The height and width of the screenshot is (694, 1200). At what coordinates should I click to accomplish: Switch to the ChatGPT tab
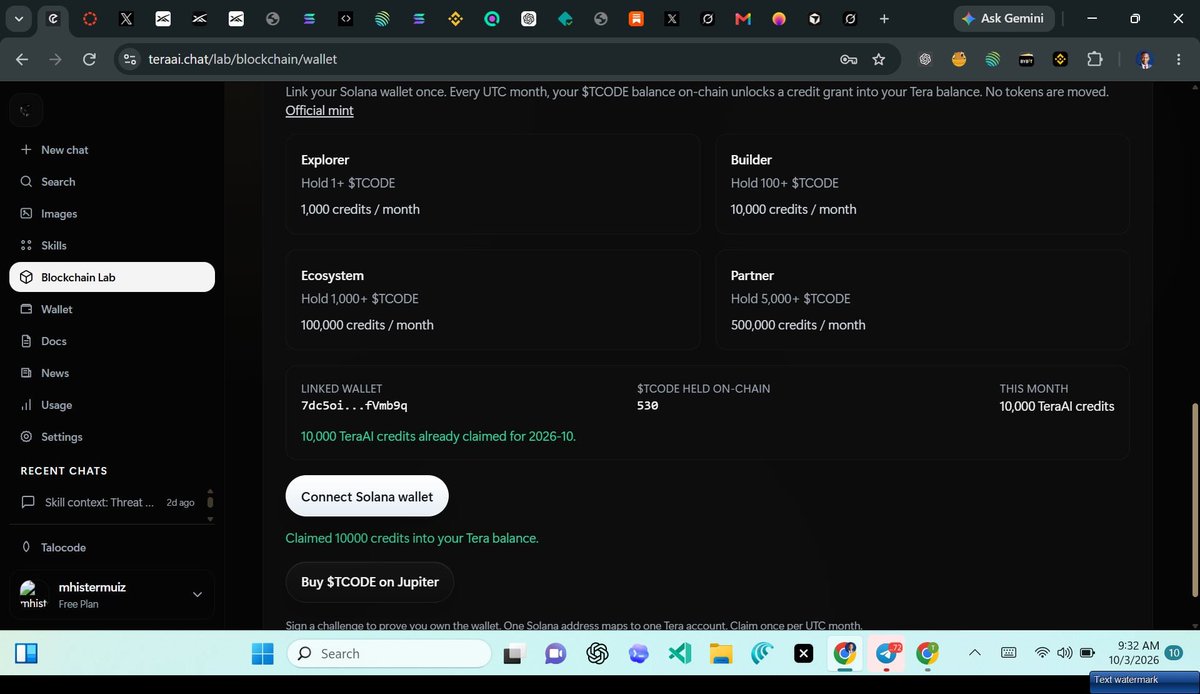[x=528, y=19]
